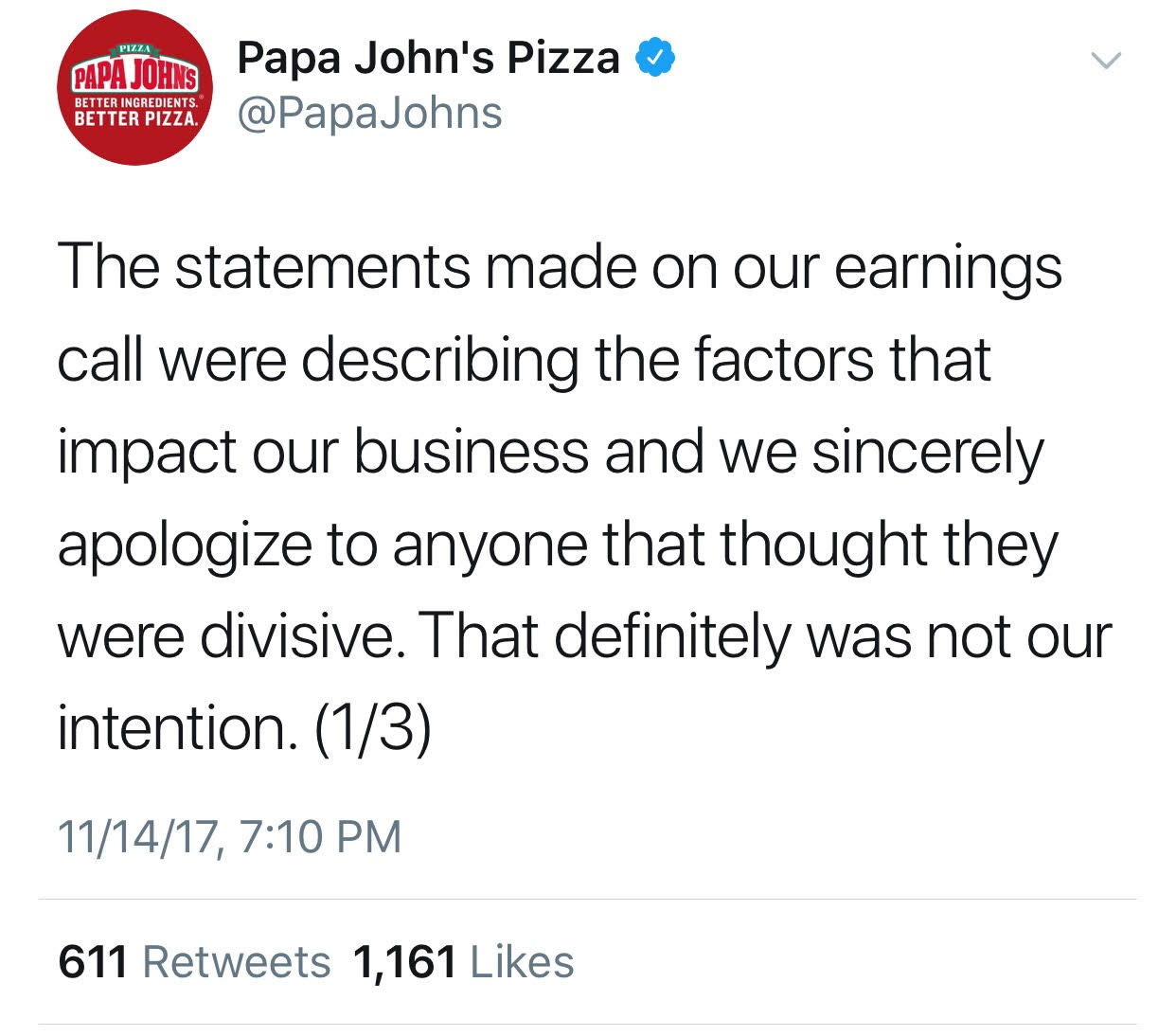Image resolution: width=1176 pixels, height=1036 pixels.
Task: Click the BETTER PIZZA text in the avatar
Action: coord(136,120)
